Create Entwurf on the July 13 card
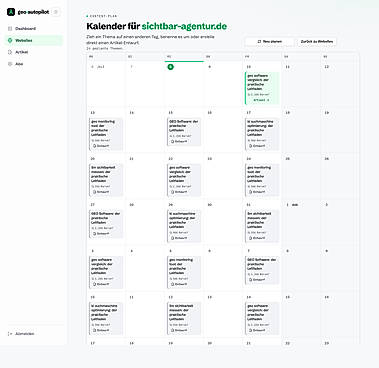 coord(101,146)
